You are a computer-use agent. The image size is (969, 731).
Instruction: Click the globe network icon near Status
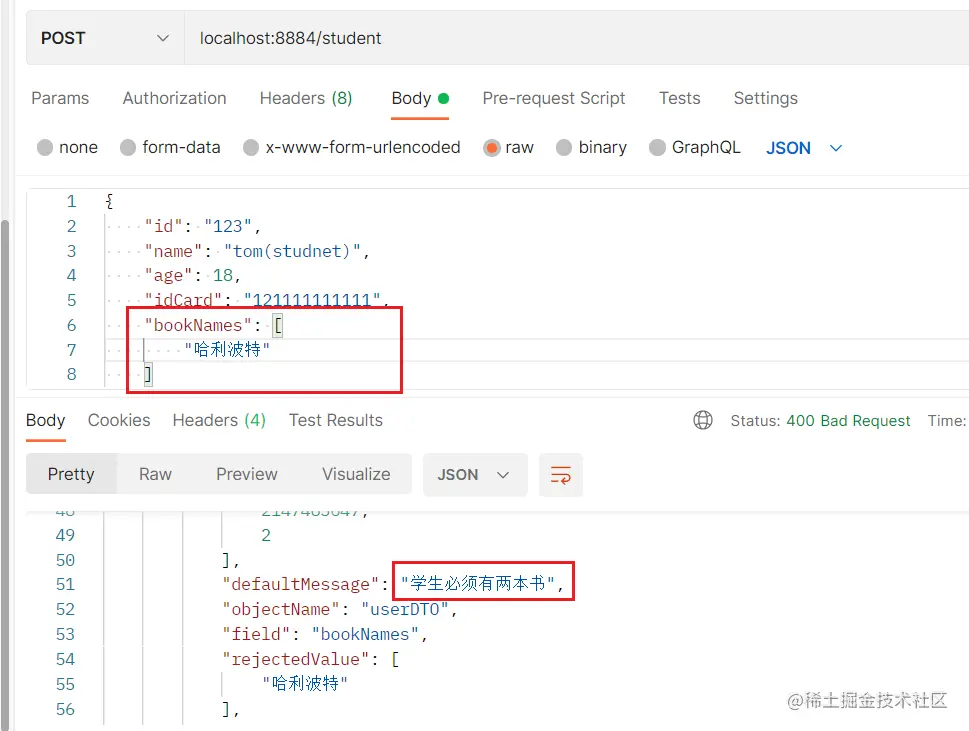(703, 420)
